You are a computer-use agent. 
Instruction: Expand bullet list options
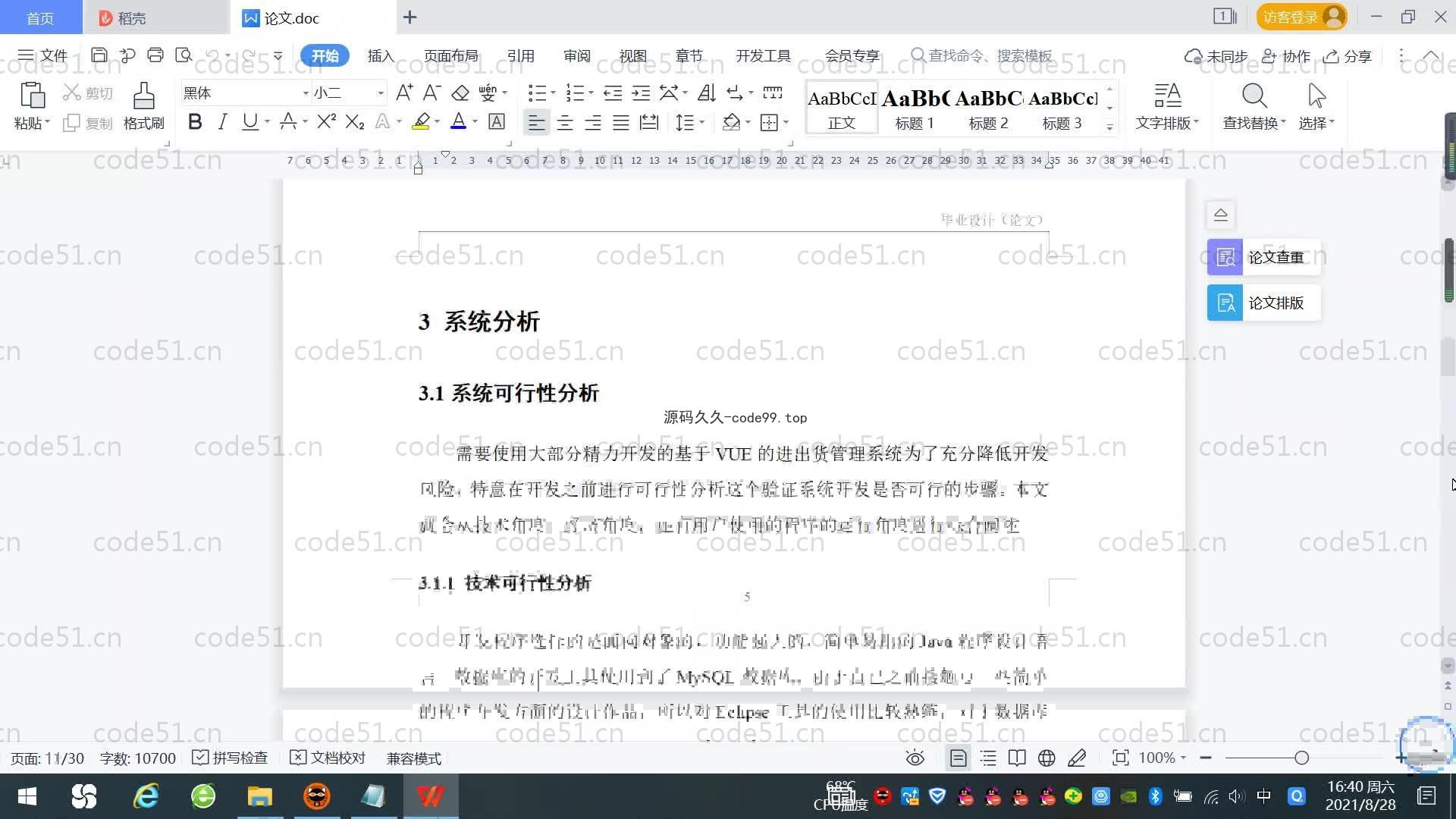pos(553,93)
